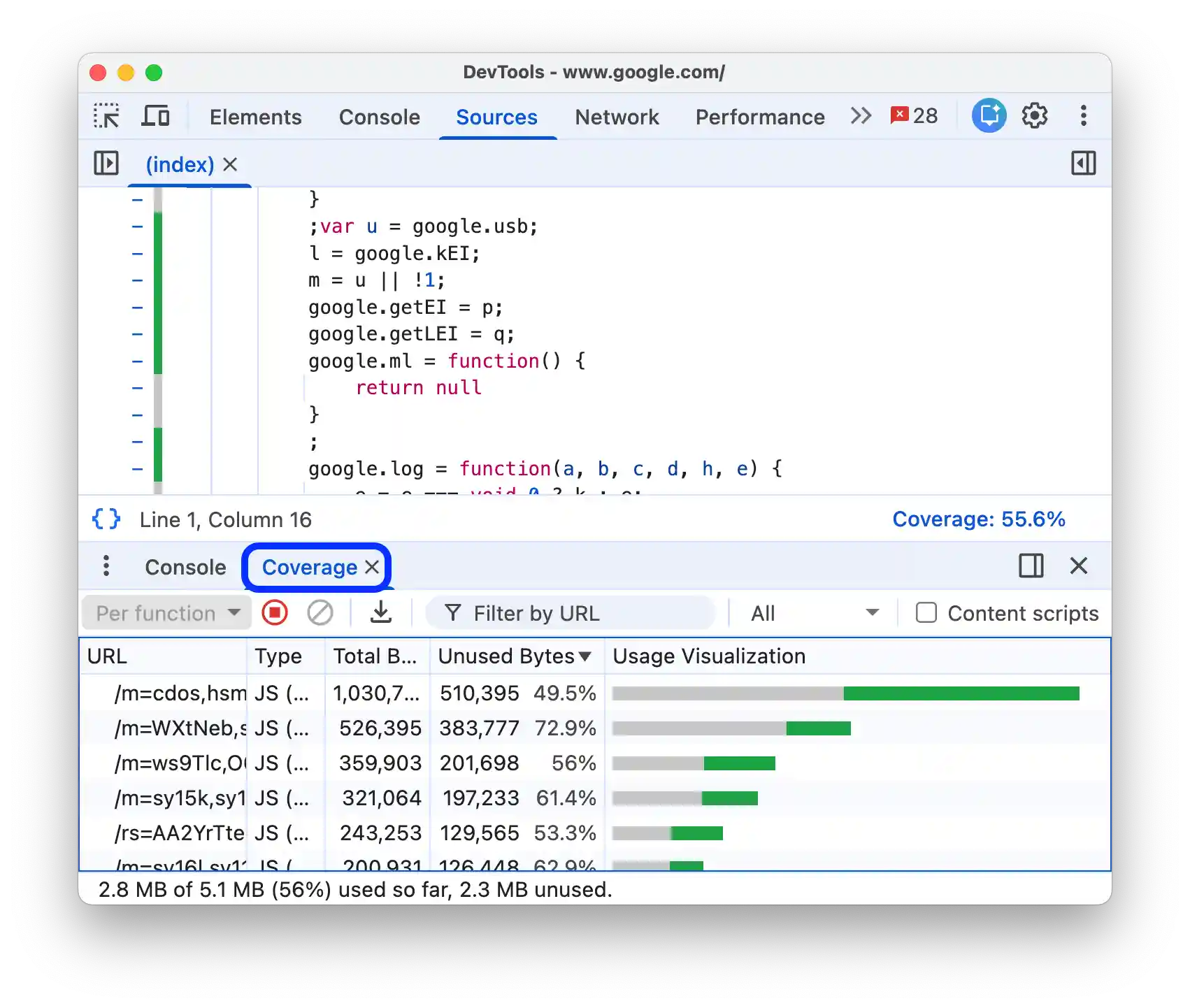Open the three-dot drawer menu

[x=106, y=567]
